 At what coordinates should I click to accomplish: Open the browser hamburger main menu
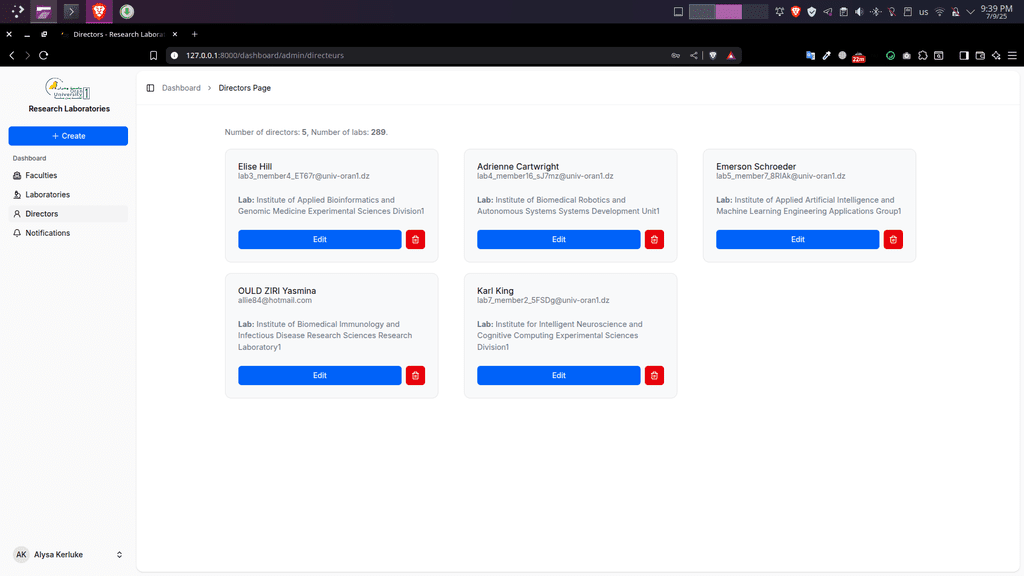coord(1012,55)
